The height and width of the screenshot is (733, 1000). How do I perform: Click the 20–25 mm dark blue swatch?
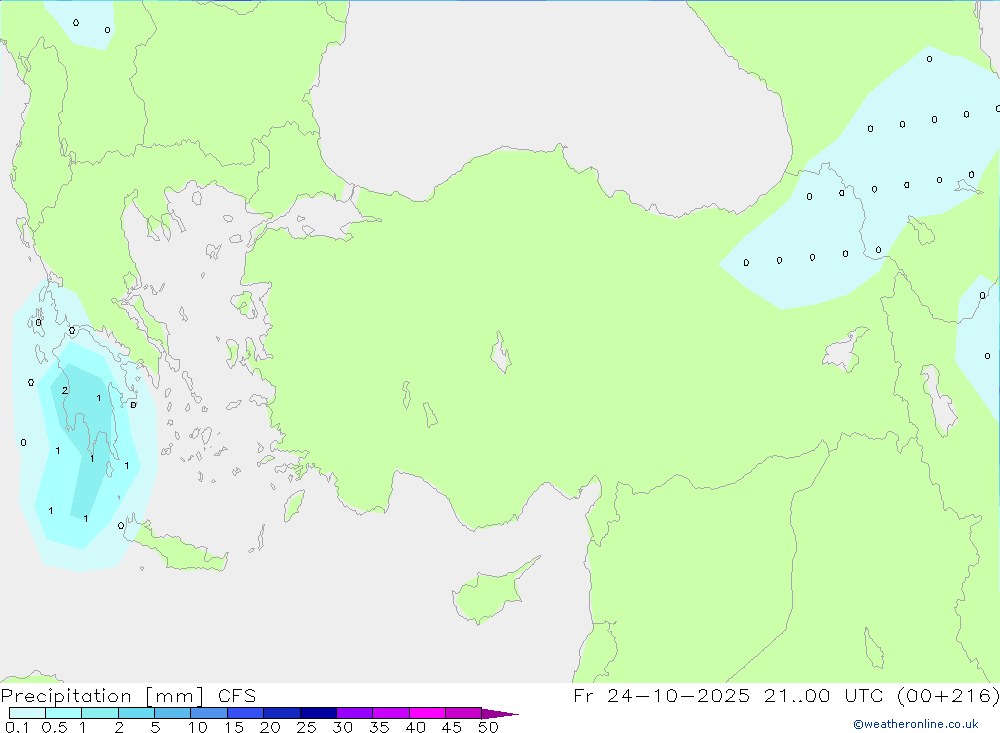[x=282, y=713]
